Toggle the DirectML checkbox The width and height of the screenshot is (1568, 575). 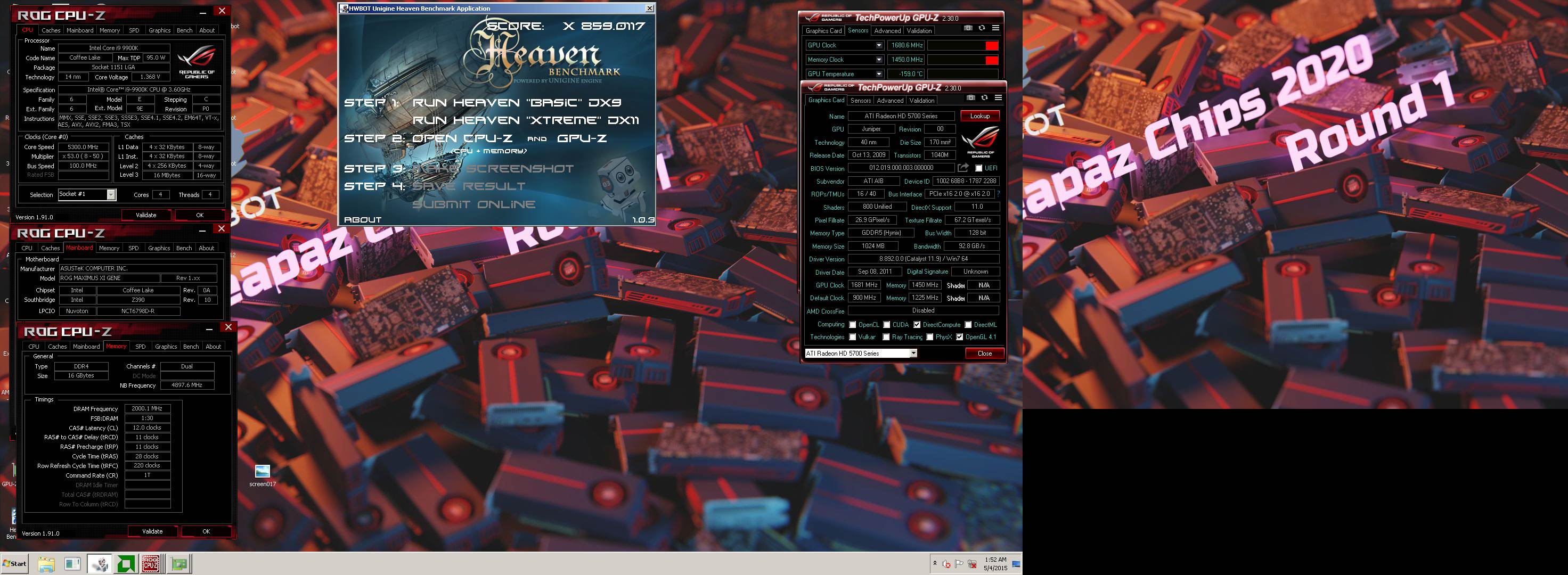tap(968, 325)
